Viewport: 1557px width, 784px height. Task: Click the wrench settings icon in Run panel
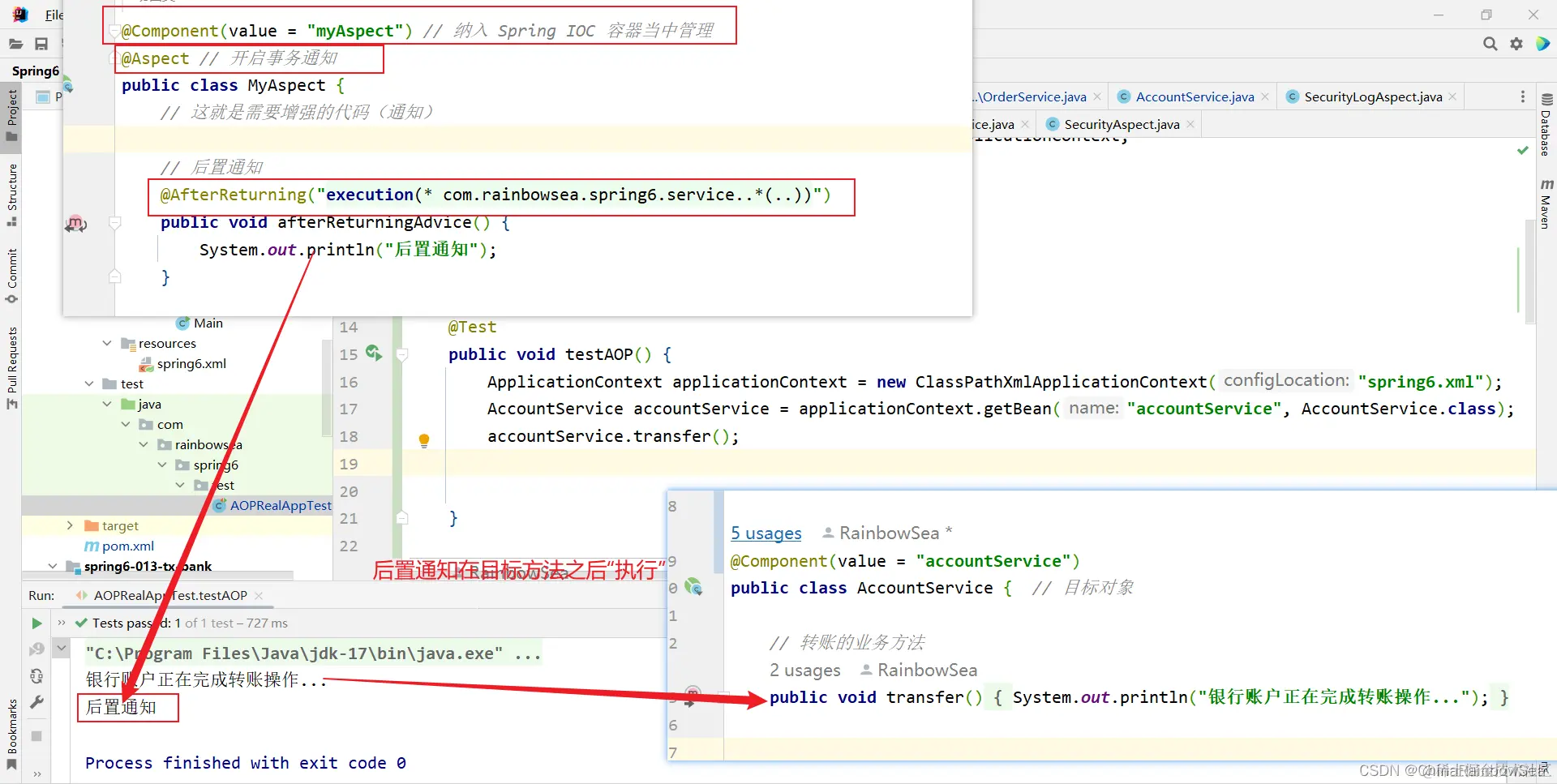coord(36,702)
